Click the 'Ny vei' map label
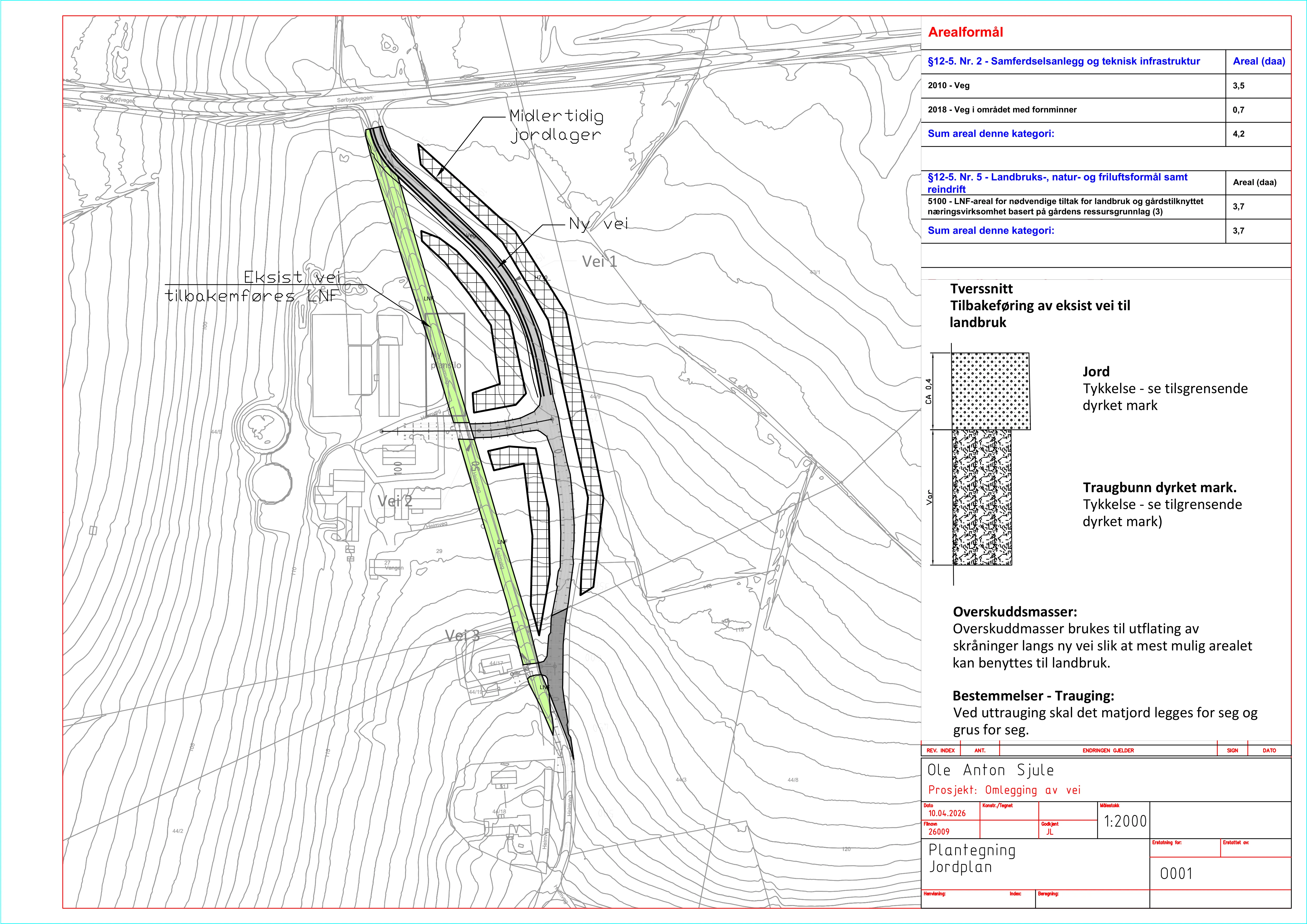The width and height of the screenshot is (1307, 924). pos(598,224)
